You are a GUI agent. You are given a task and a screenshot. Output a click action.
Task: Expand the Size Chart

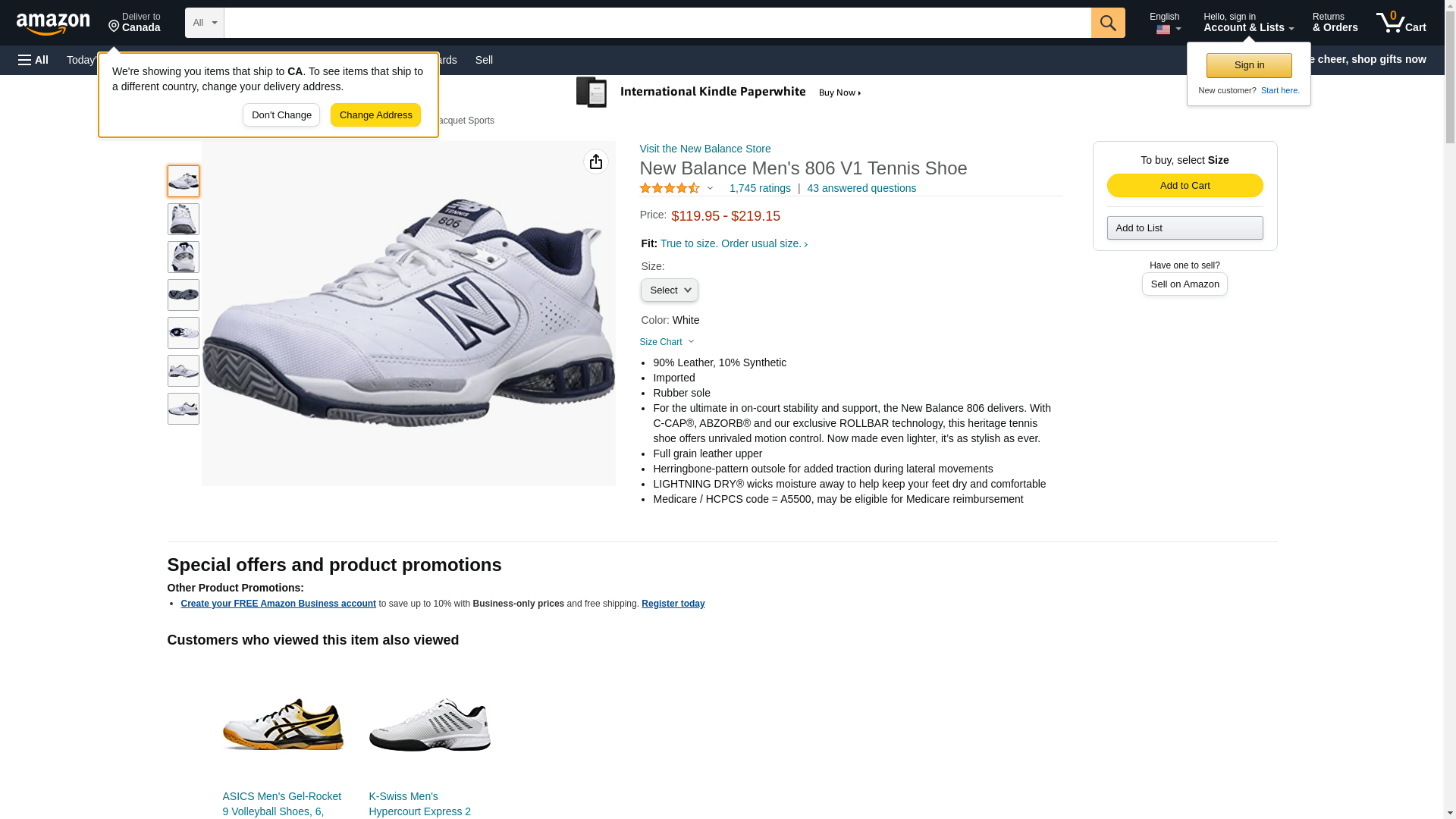point(667,342)
